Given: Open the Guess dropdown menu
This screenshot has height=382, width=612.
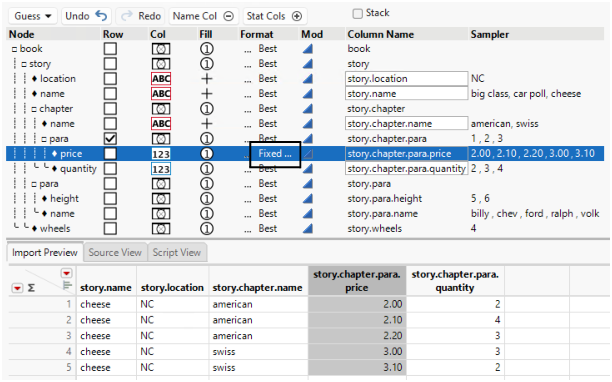Looking at the screenshot, I should click(x=33, y=16).
